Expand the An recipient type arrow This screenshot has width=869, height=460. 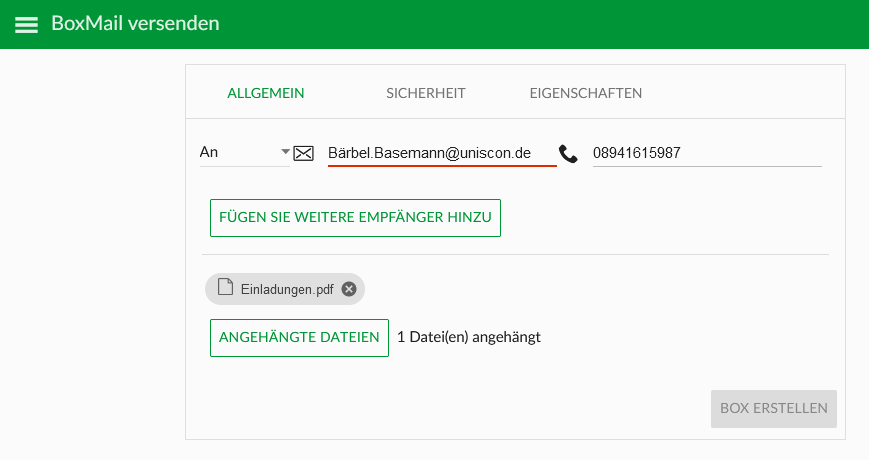tap(285, 151)
